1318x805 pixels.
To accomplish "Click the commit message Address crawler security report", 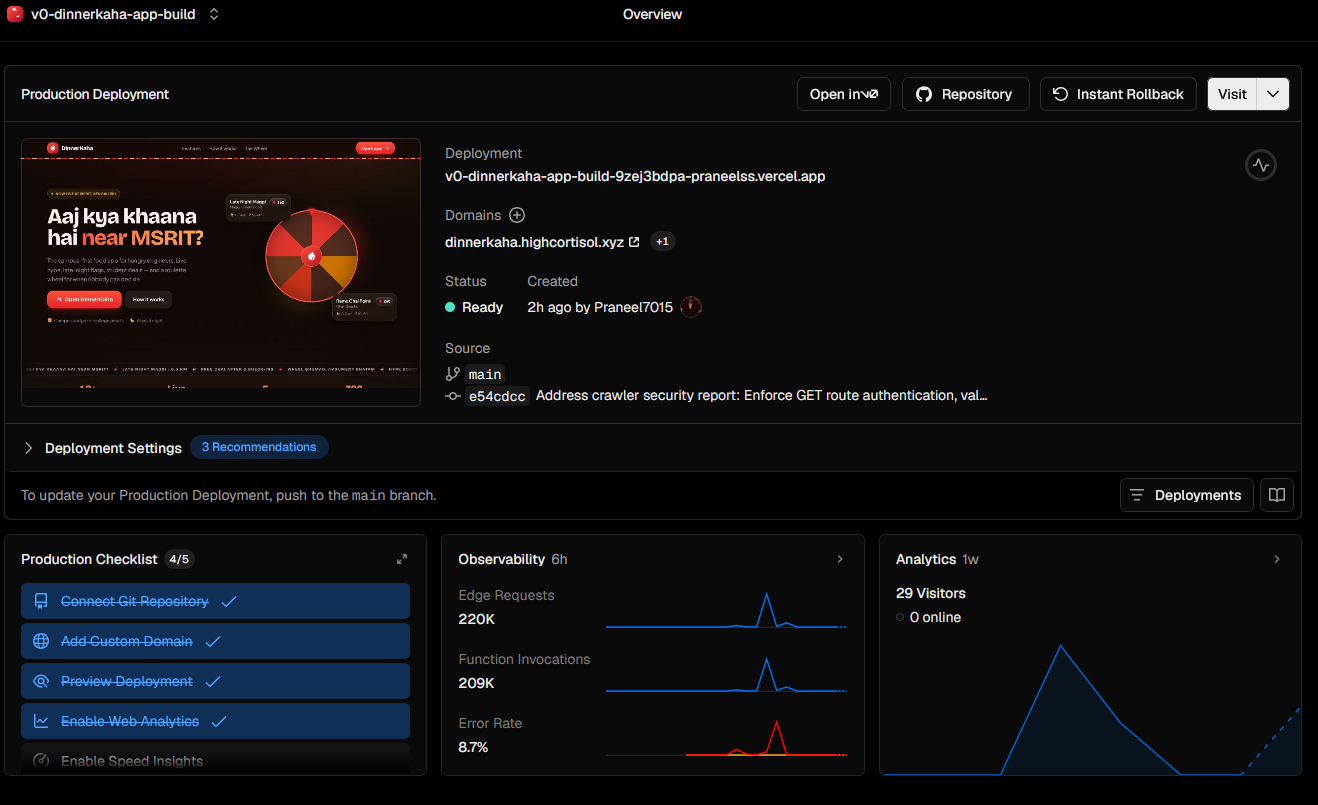I will [761, 395].
